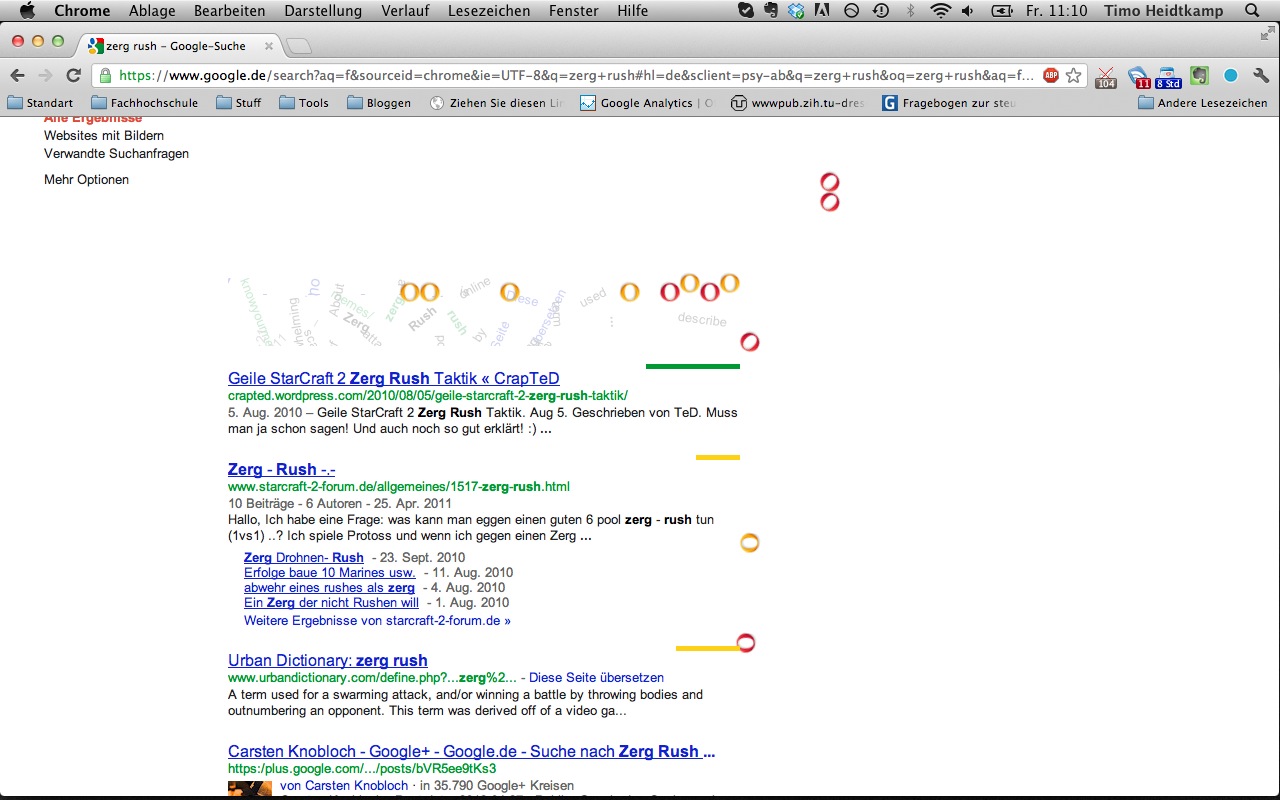Open abwehr eines rushes als zerg sublink
The image size is (1280, 800).
click(x=329, y=587)
